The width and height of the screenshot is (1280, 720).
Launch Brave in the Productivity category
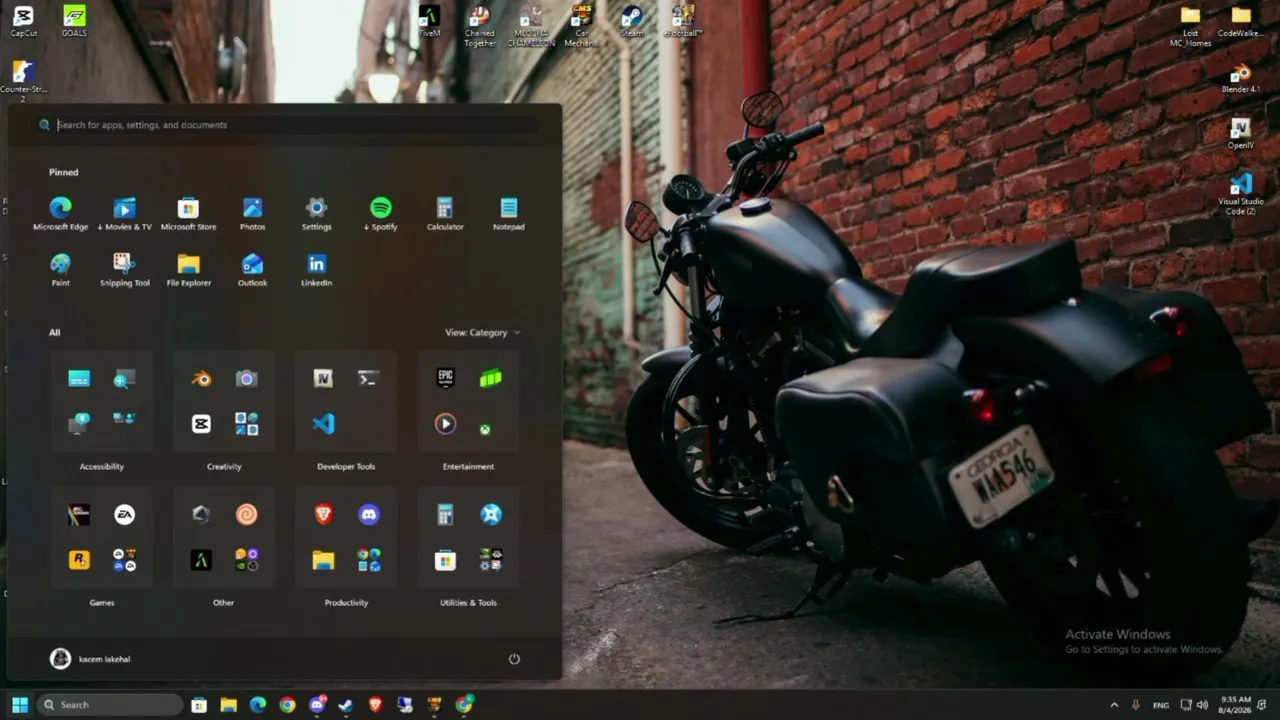tap(323, 514)
